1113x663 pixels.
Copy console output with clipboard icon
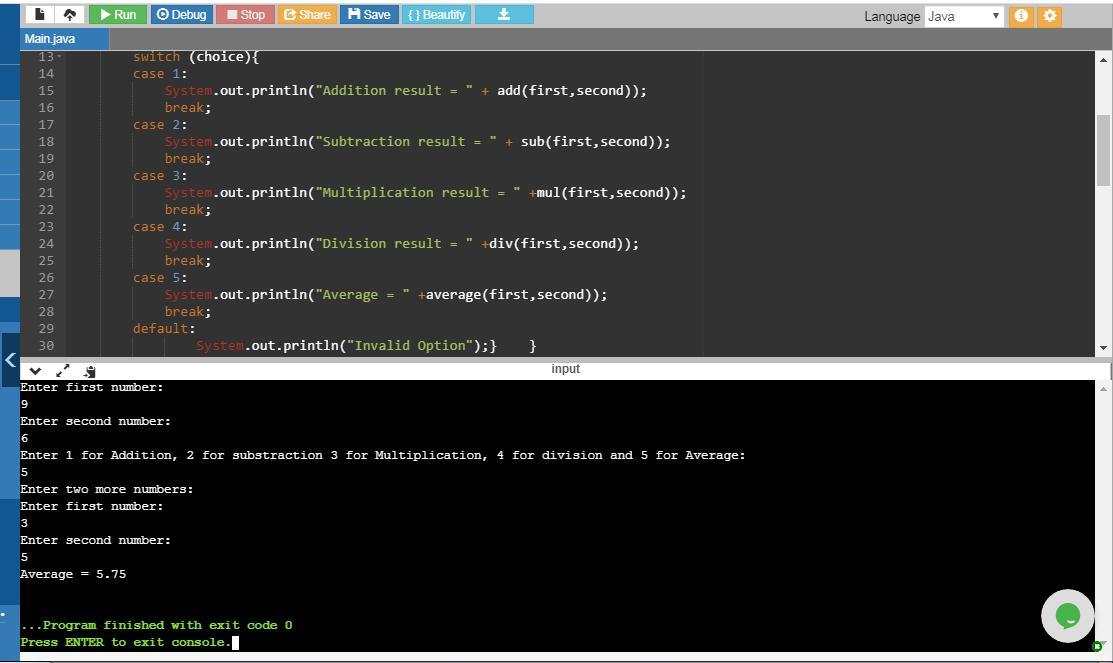point(89,371)
